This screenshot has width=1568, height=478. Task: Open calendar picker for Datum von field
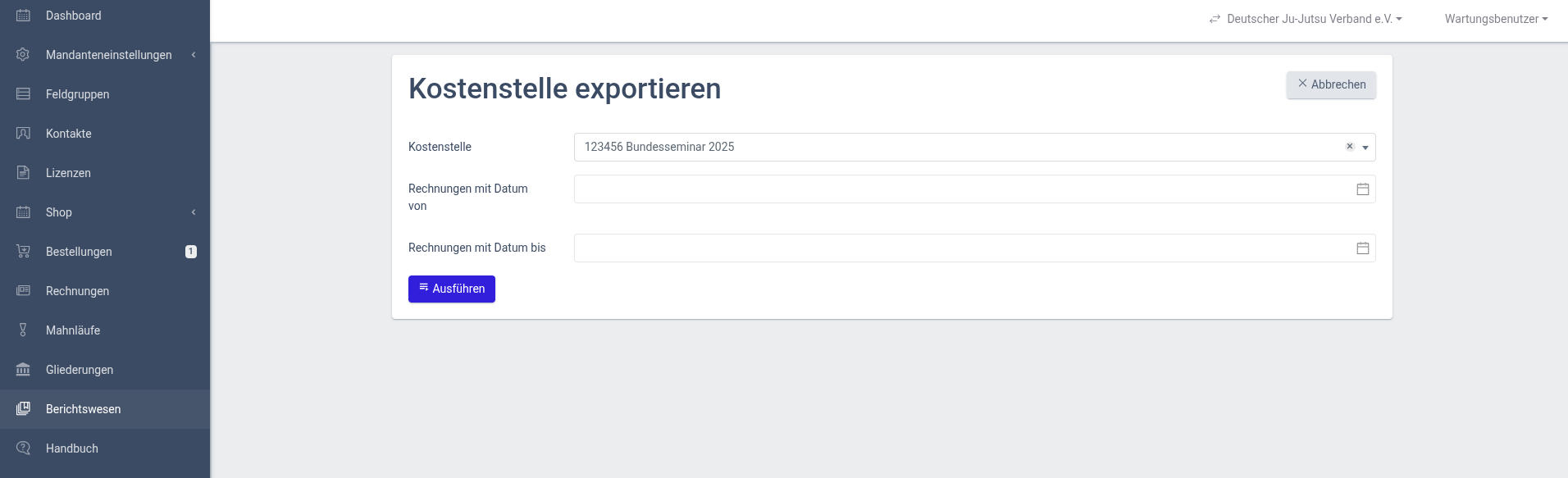(x=1362, y=189)
